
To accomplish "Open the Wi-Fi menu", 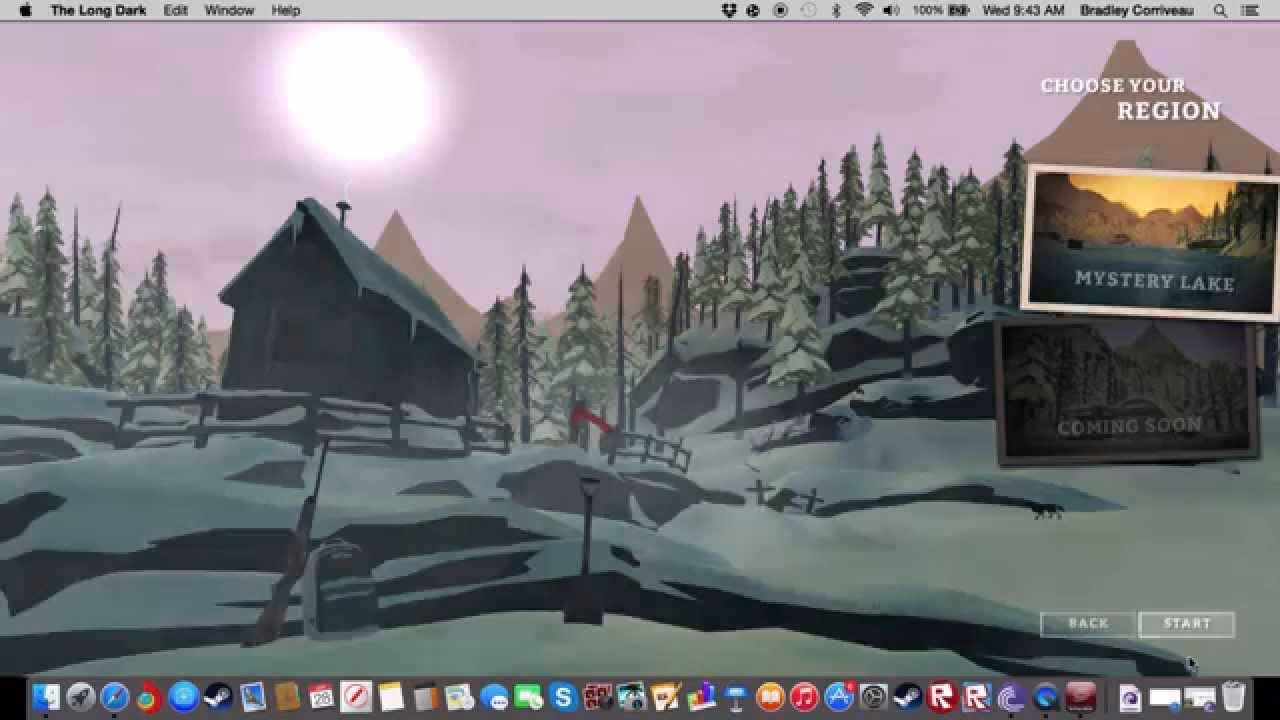I will coord(863,10).
